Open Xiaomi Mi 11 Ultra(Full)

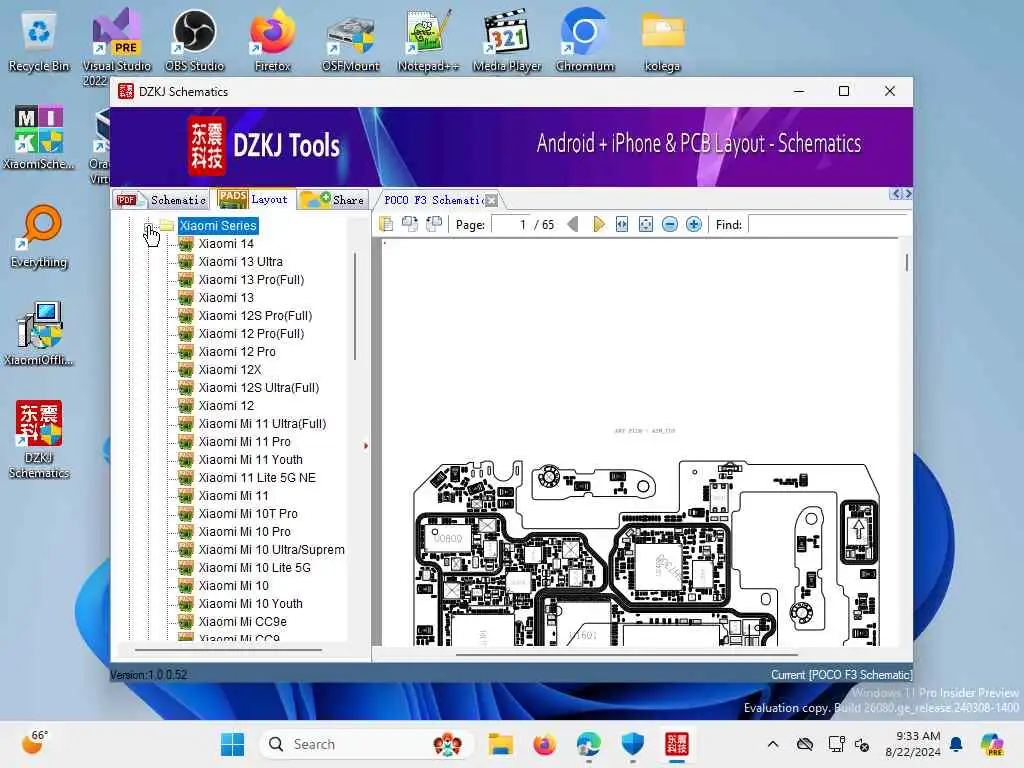(263, 424)
